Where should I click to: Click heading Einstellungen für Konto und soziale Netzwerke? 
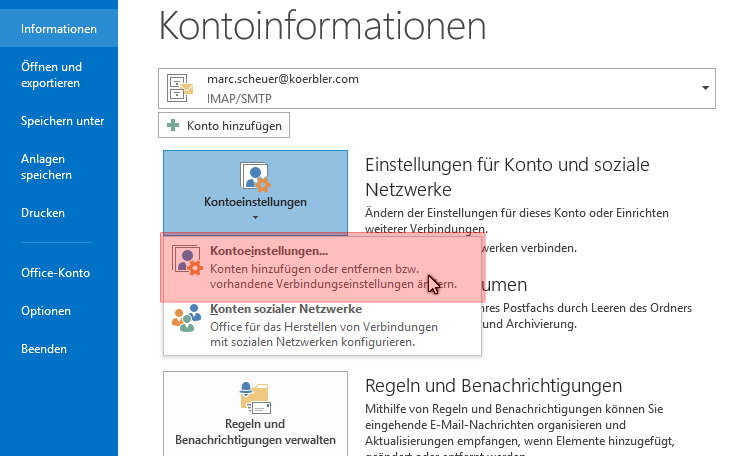[x=507, y=177]
